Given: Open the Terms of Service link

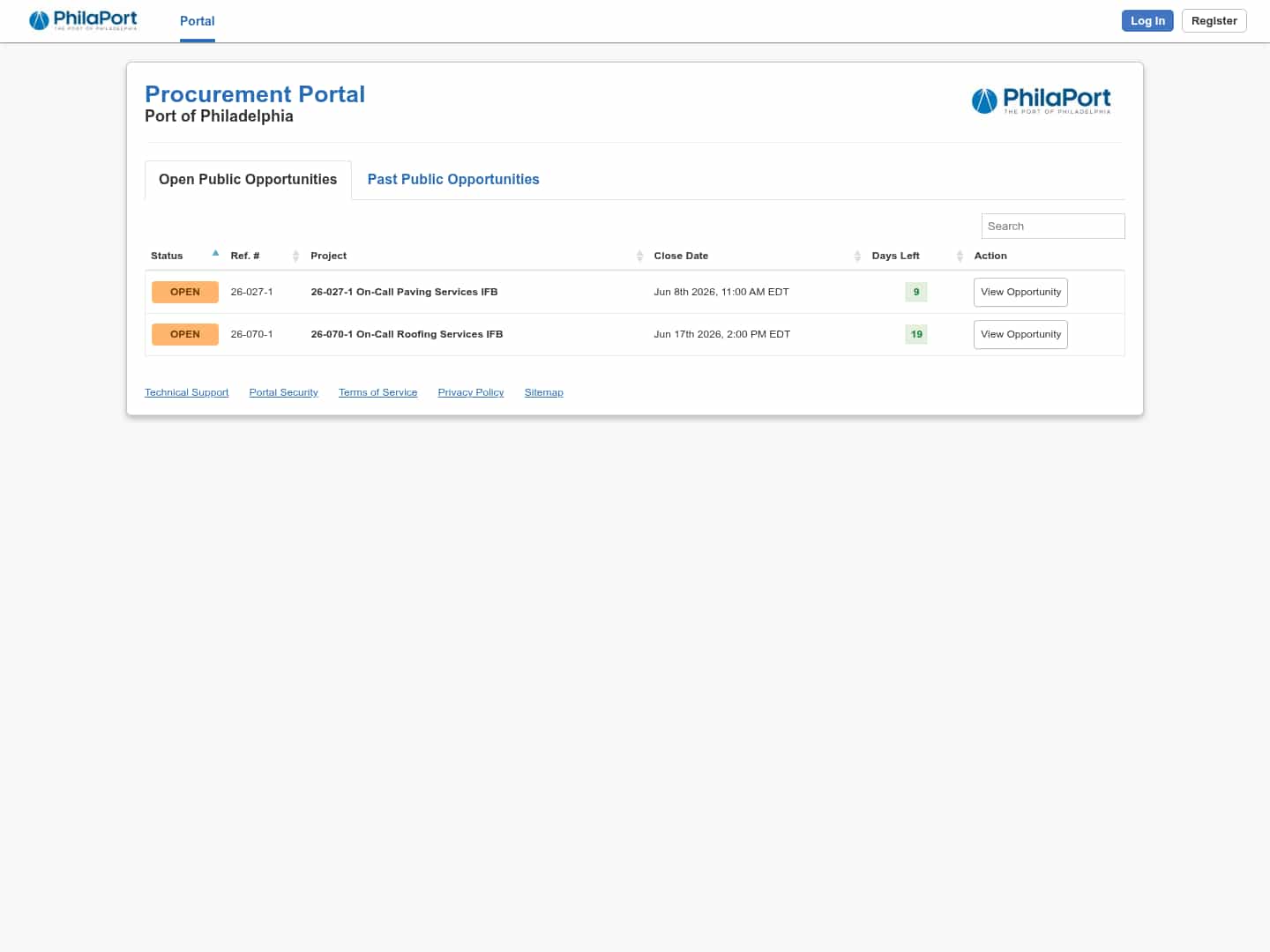Looking at the screenshot, I should click(378, 392).
